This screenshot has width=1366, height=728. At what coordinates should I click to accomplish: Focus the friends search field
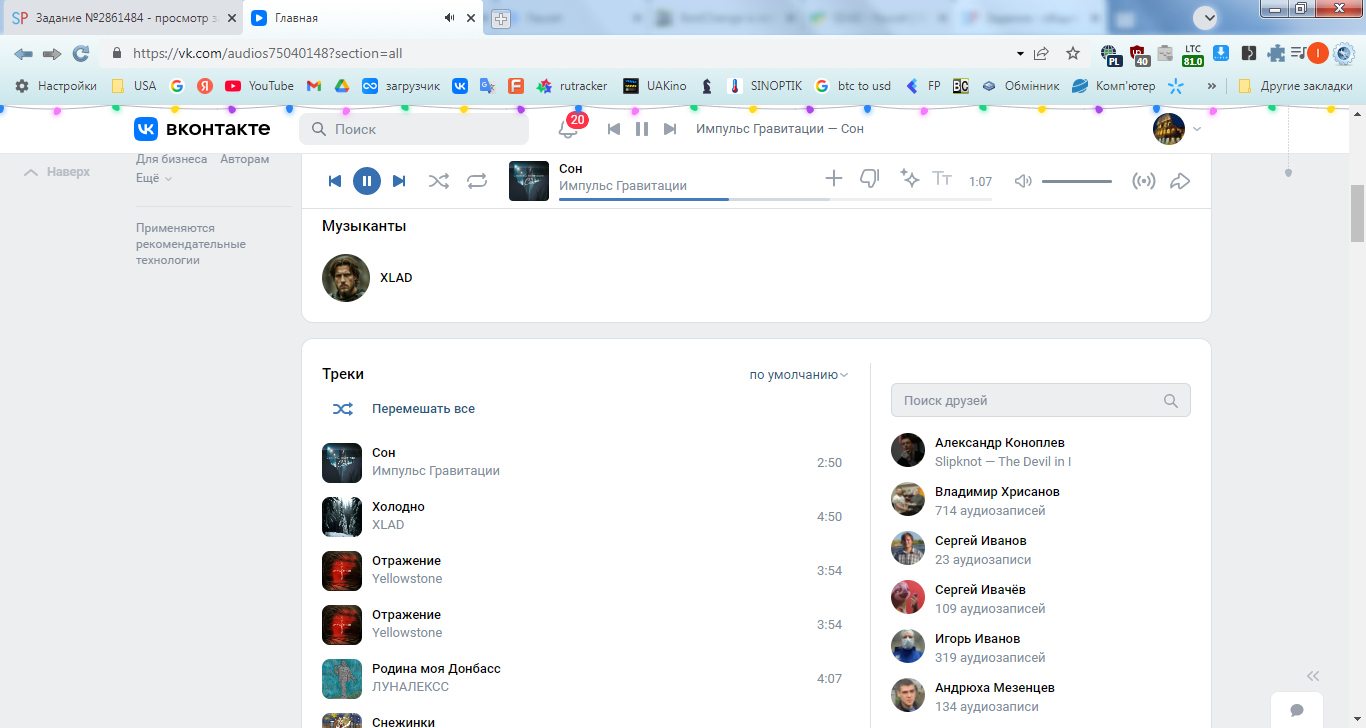(1041, 400)
